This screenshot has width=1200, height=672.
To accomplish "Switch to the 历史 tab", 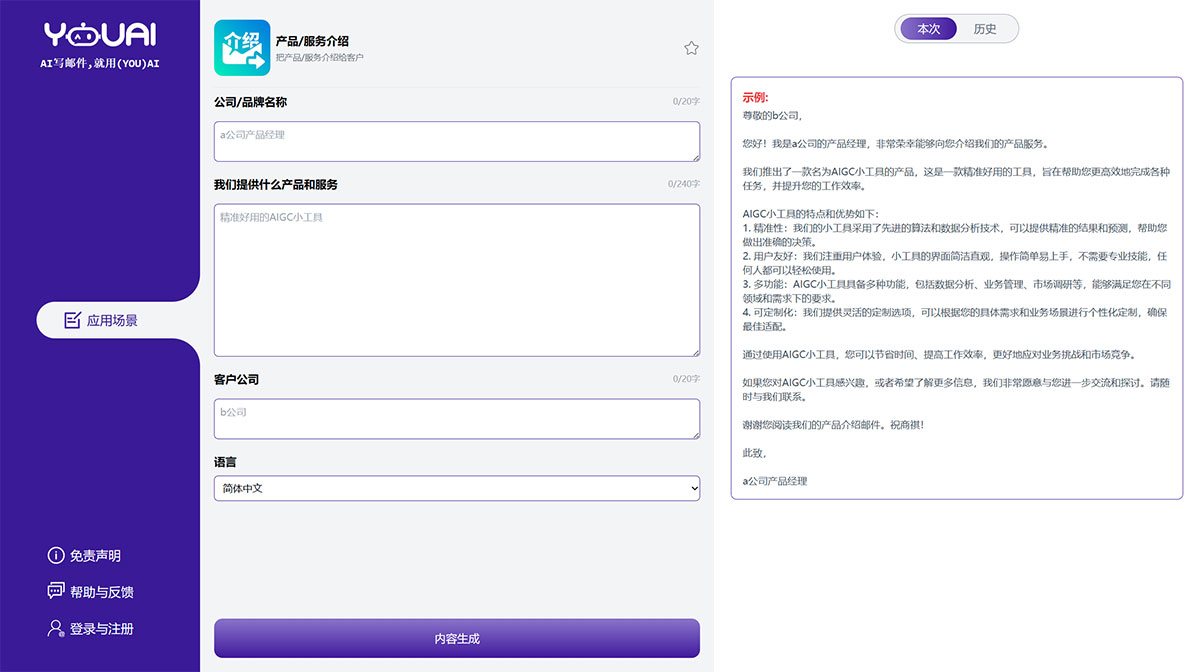I will (x=985, y=29).
